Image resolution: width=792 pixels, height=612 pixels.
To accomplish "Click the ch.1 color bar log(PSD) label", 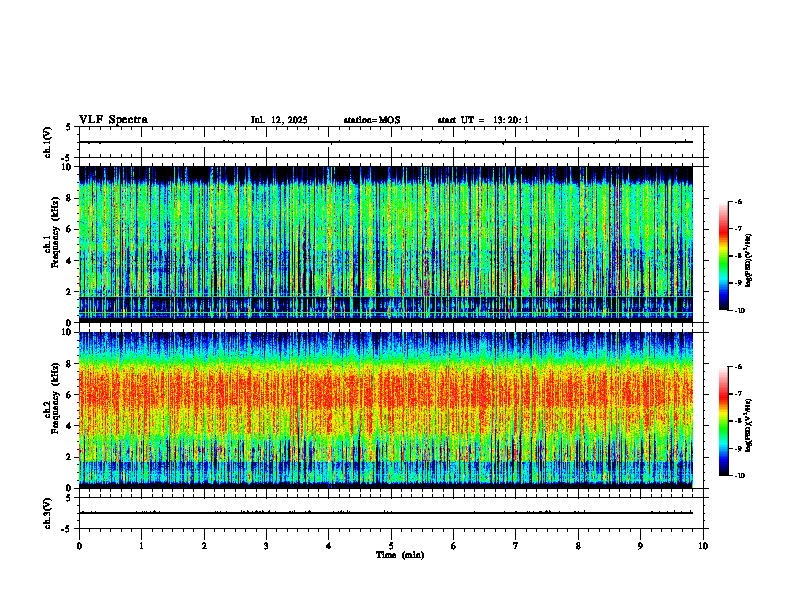I will pyautogui.click(x=749, y=261).
